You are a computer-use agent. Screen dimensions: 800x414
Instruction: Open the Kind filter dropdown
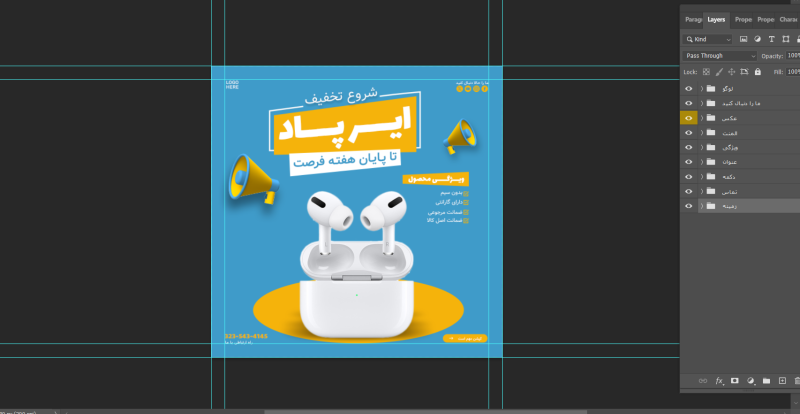click(x=708, y=39)
